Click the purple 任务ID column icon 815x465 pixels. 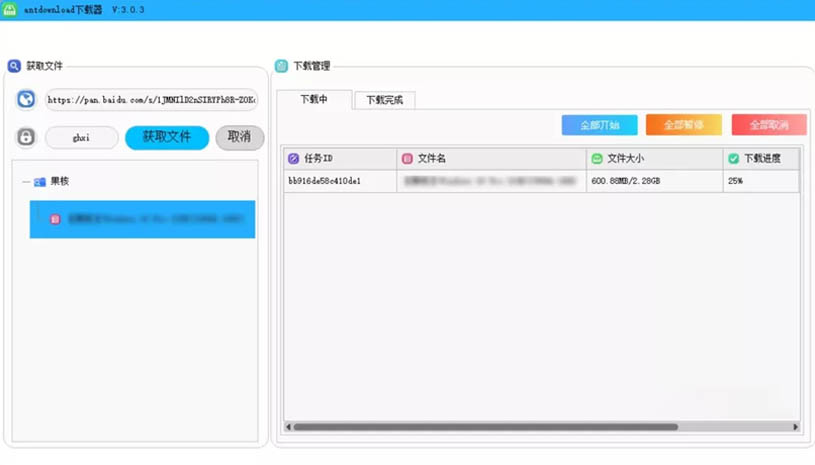pos(293,159)
